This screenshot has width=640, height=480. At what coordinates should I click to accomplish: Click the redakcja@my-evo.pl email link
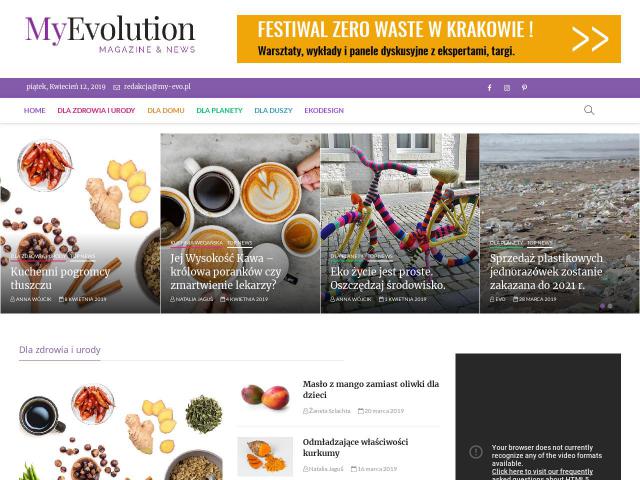[x=157, y=87]
